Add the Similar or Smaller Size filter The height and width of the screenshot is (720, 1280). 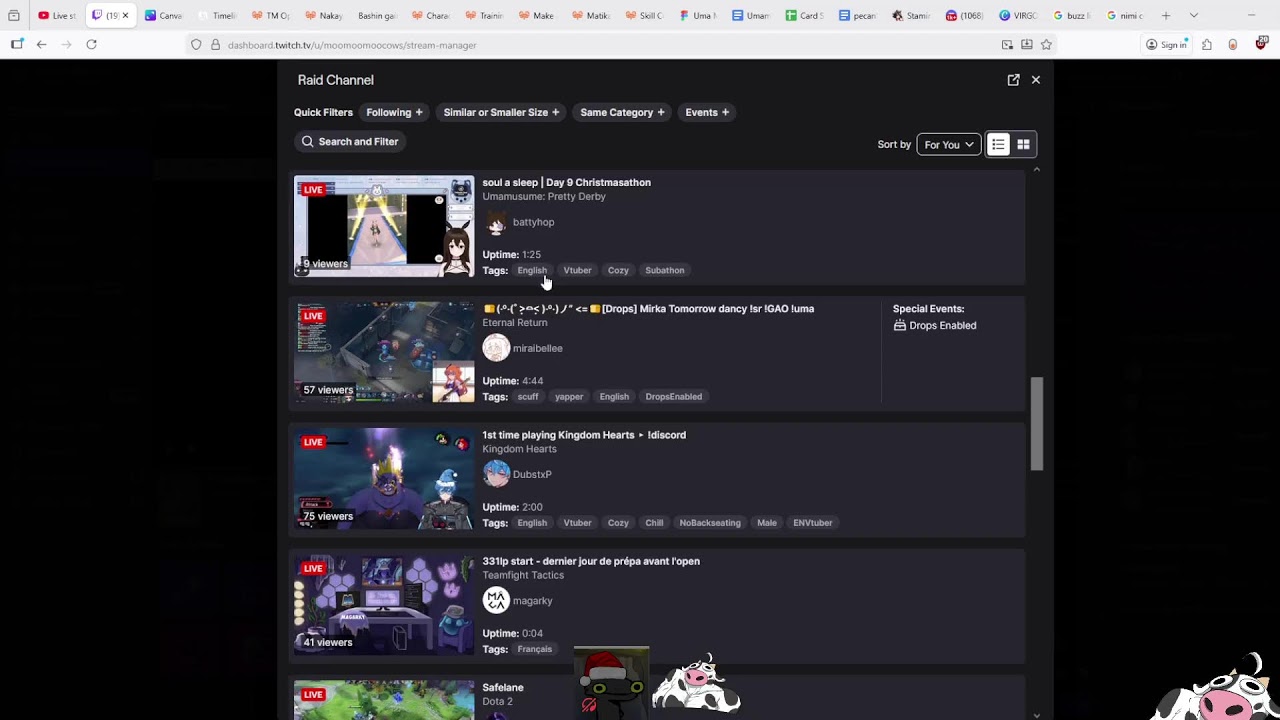coord(501,112)
